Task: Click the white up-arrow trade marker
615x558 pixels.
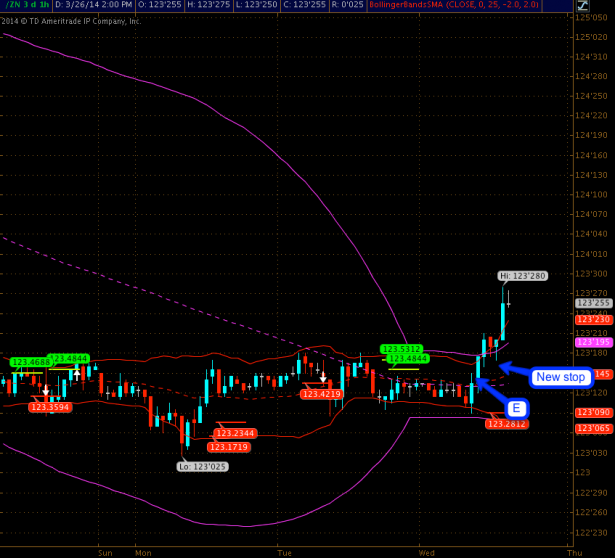Action: (x=77, y=374)
